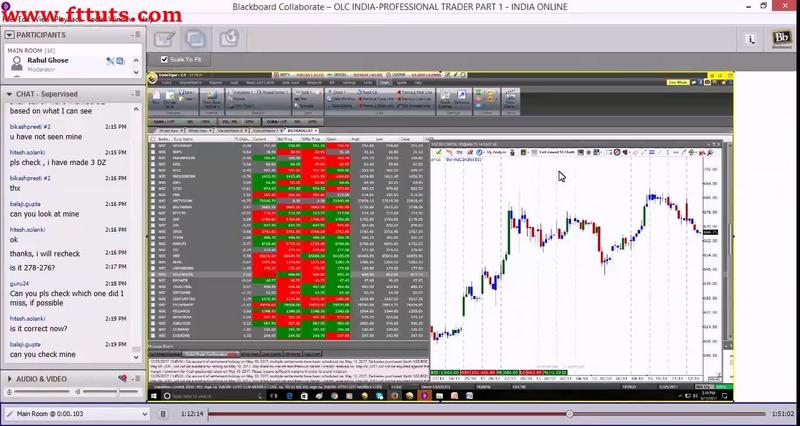800x426 pixels.
Task: Open Chart tab in trading app ribbon
Action: (384, 83)
